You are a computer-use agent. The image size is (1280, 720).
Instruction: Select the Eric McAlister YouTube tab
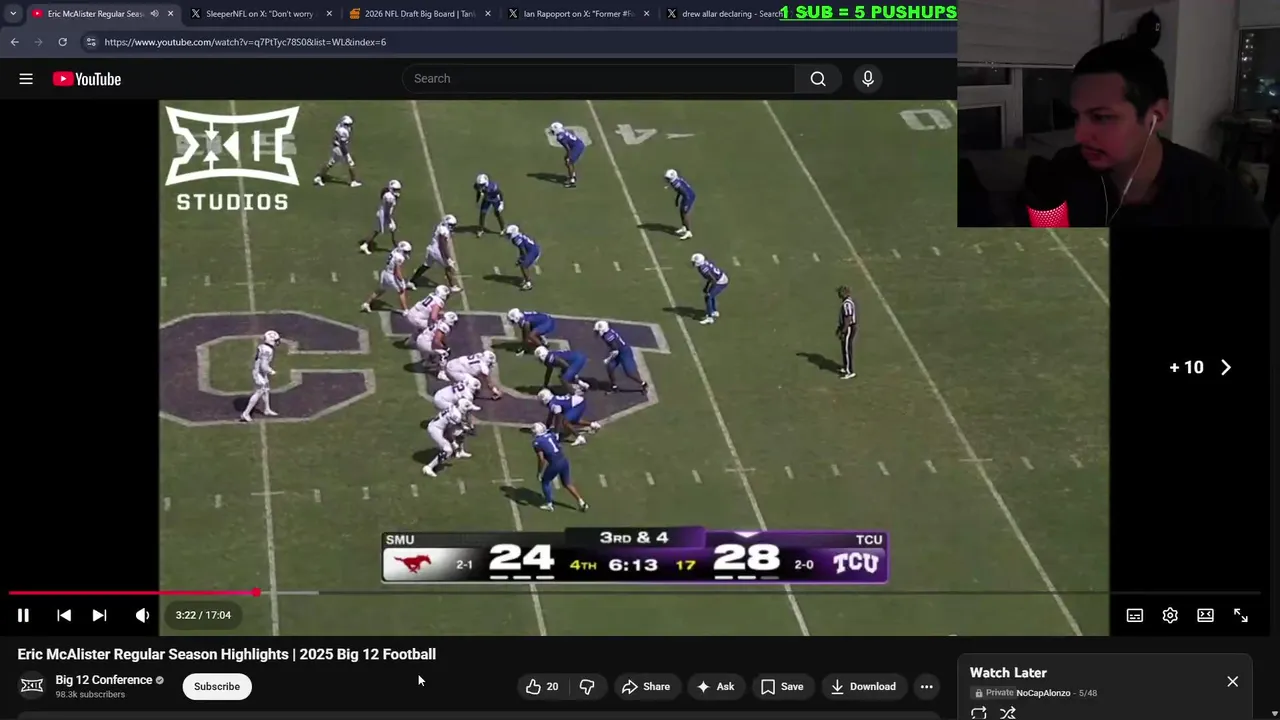95,14
